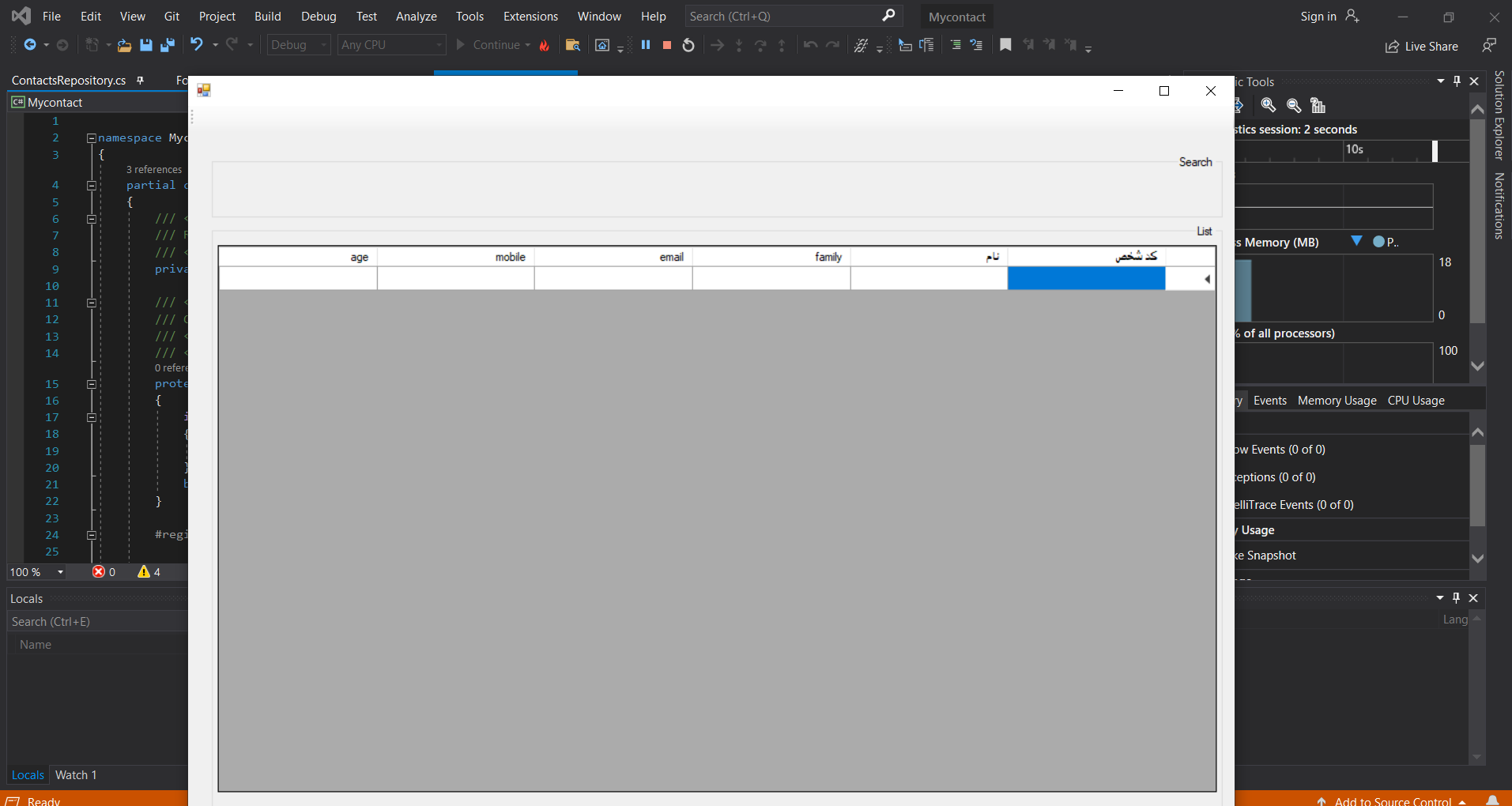Click the Live Share button
The image size is (1512, 806).
tap(1422, 47)
